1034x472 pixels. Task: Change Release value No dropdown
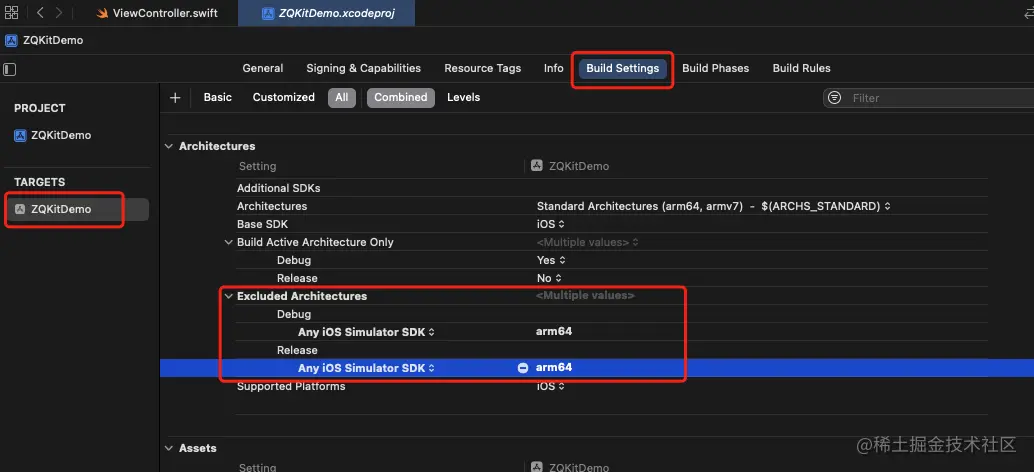549,278
